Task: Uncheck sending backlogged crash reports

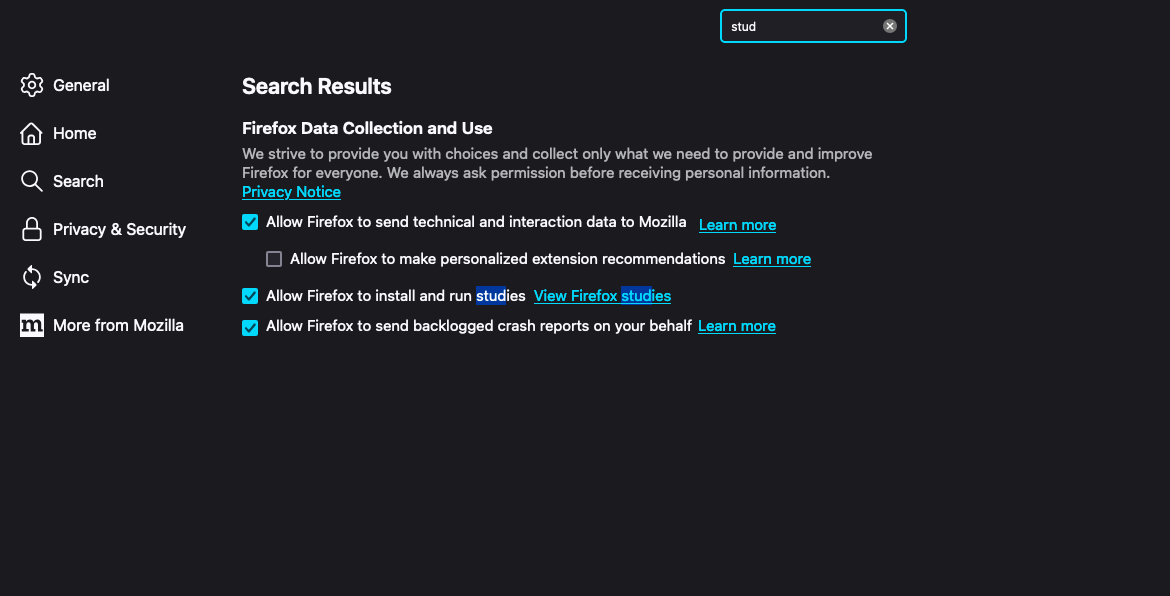Action: pos(250,327)
